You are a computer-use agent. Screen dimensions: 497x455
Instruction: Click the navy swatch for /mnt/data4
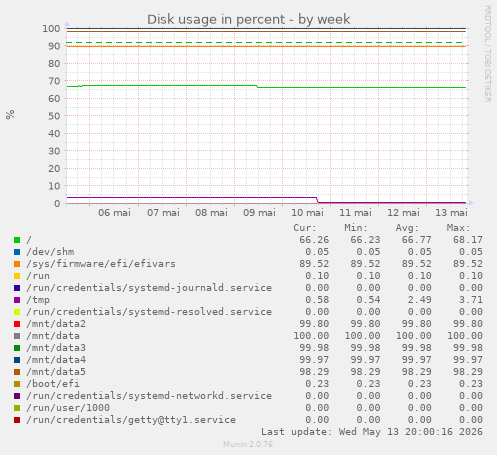(x=17, y=360)
